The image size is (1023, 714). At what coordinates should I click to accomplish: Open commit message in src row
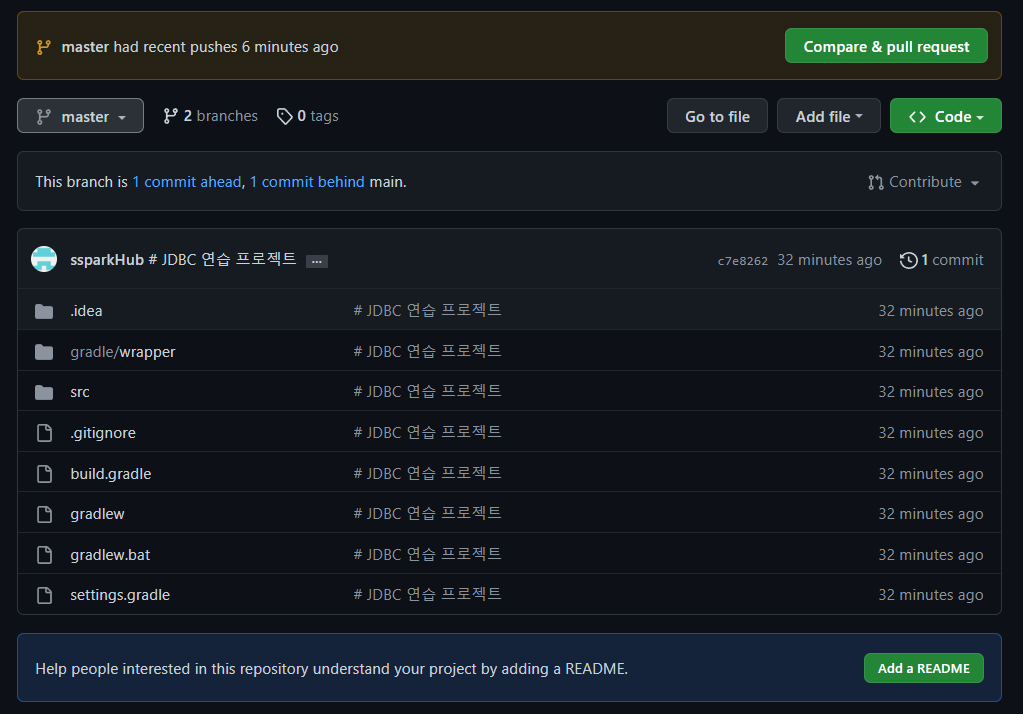pos(427,391)
